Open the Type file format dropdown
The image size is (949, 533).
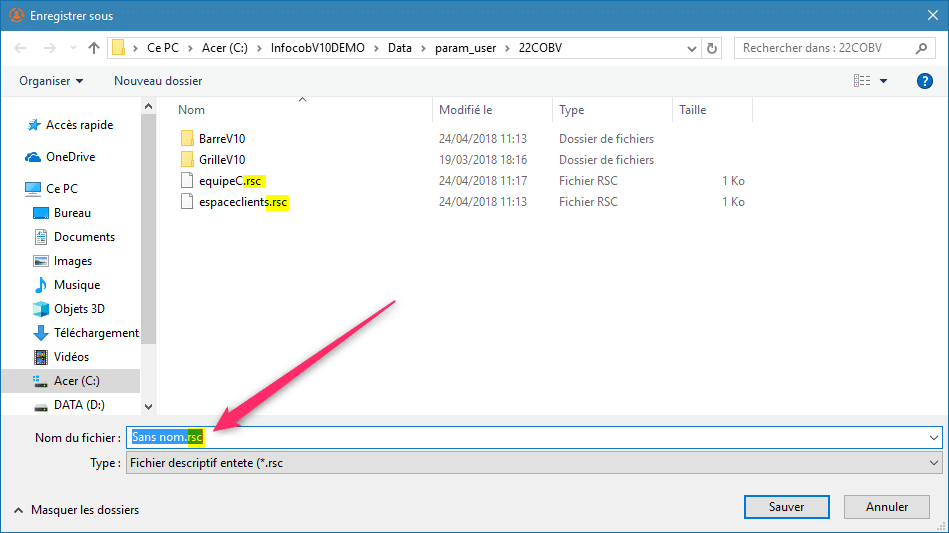point(934,463)
